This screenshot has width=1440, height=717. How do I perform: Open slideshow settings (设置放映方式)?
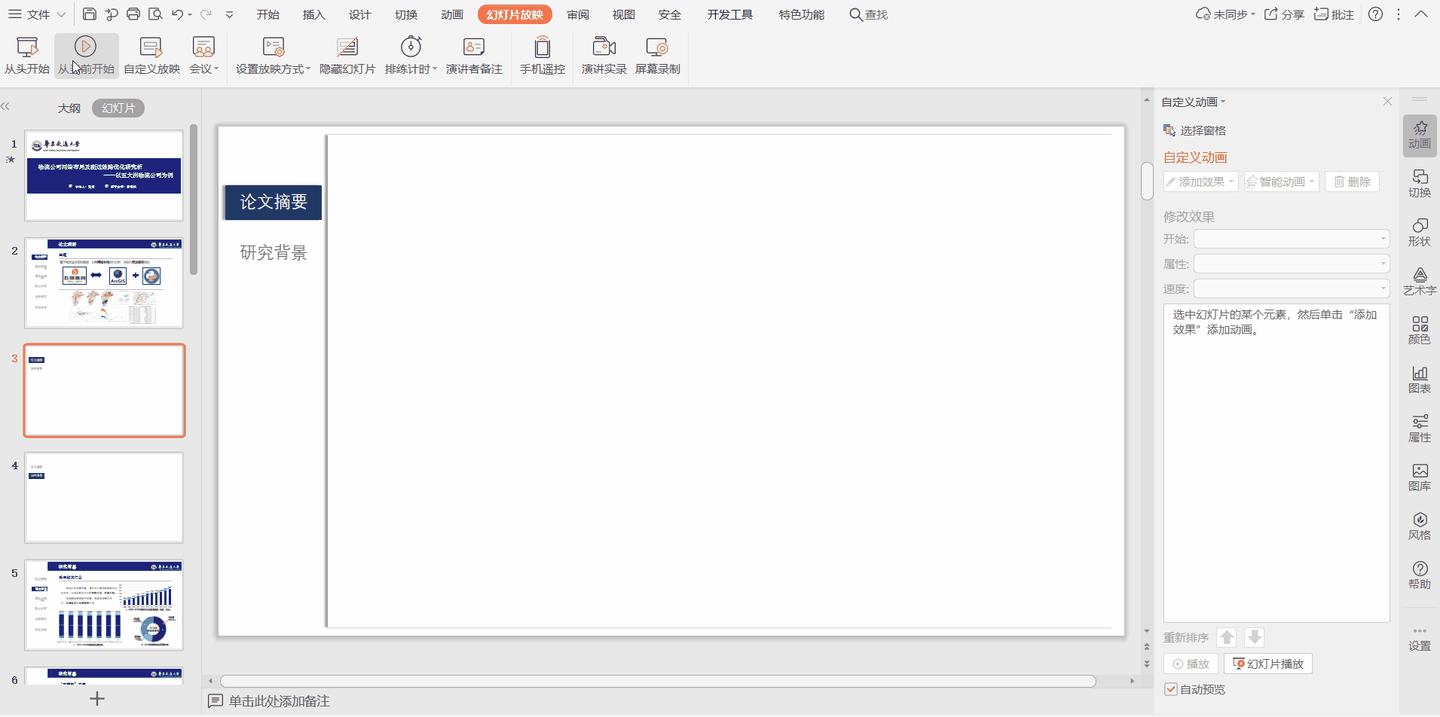tap(273, 56)
